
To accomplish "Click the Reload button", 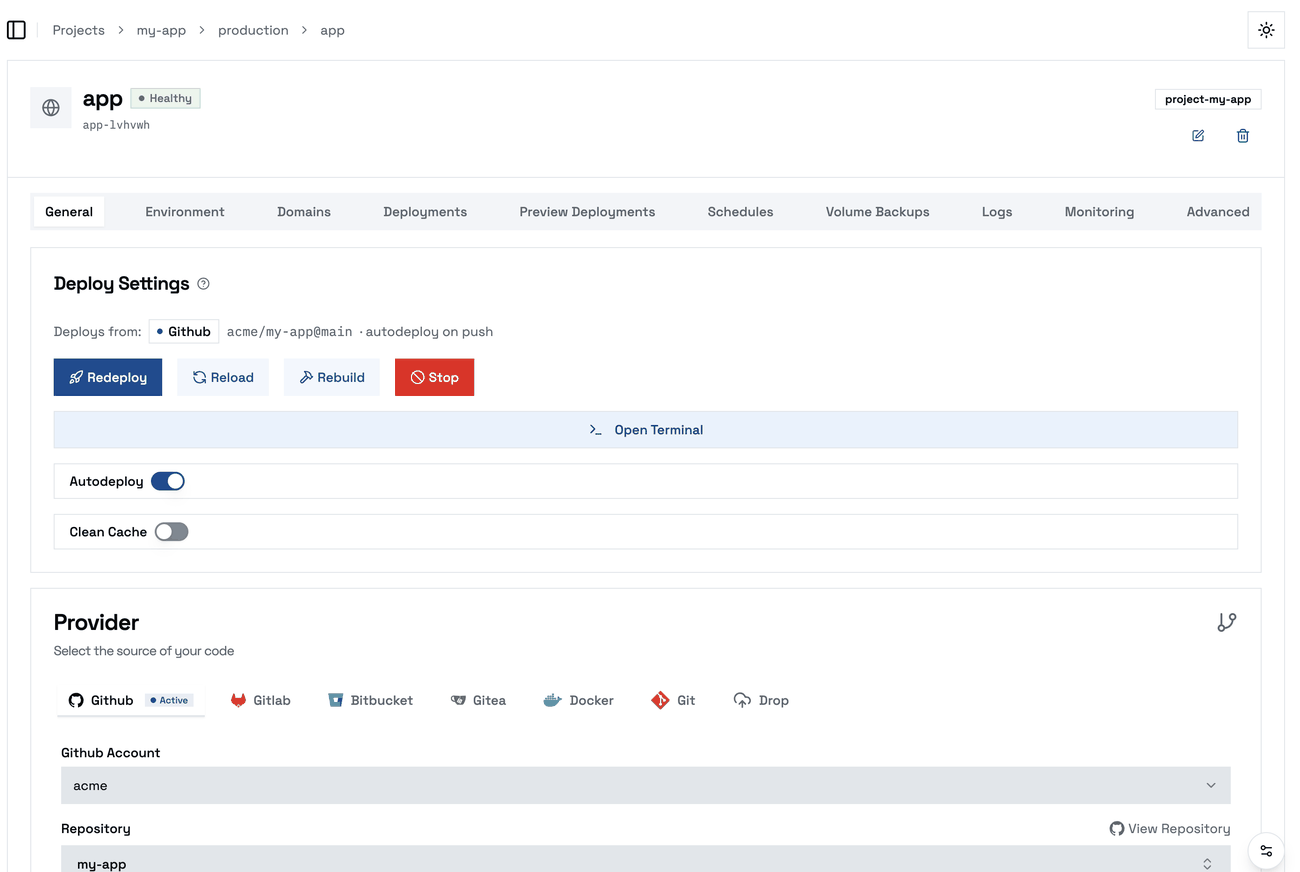I will tap(223, 377).
